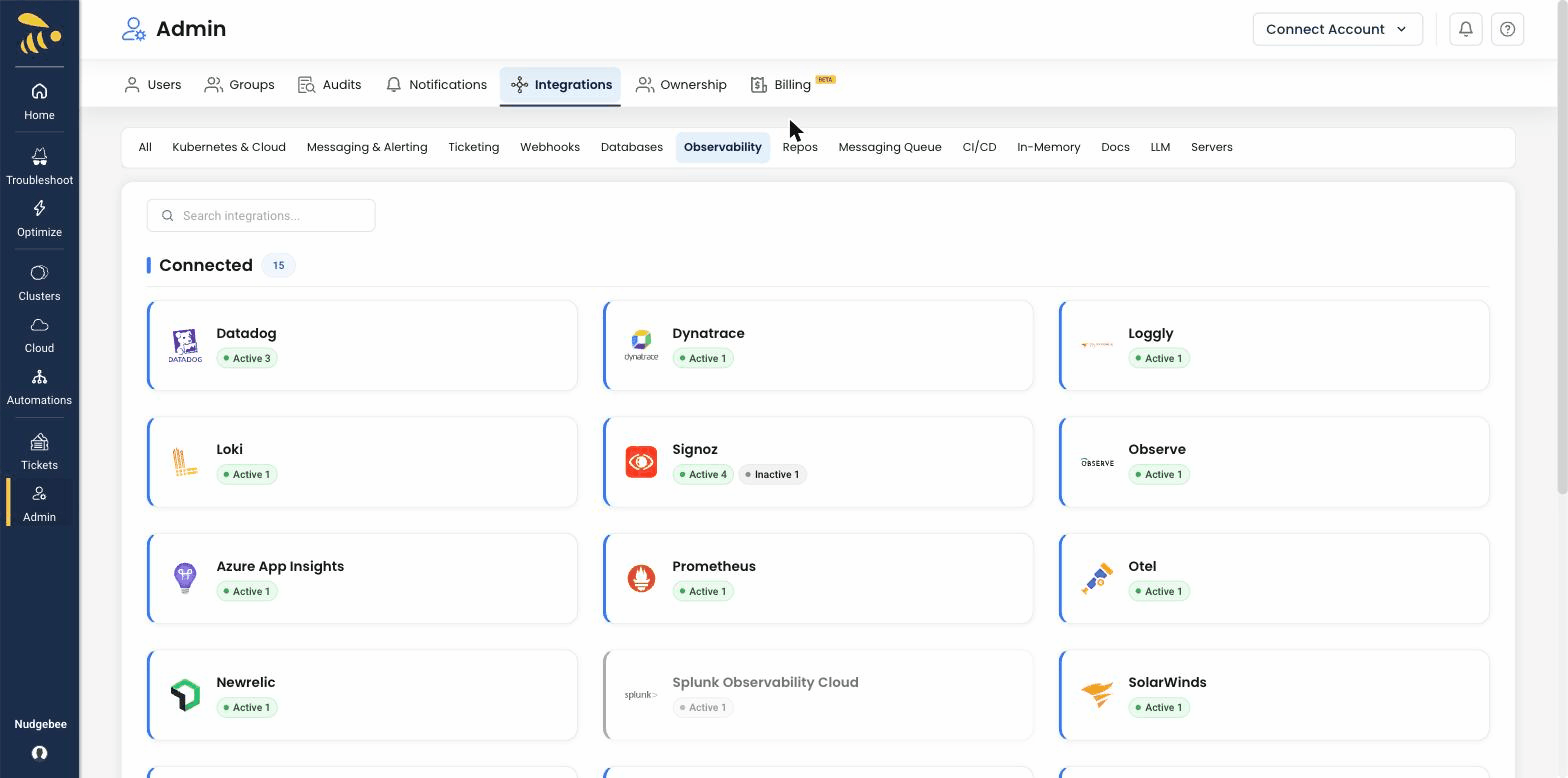This screenshot has width=1568, height=778.
Task: Click the Splunk logo icon
Action: tap(641, 695)
